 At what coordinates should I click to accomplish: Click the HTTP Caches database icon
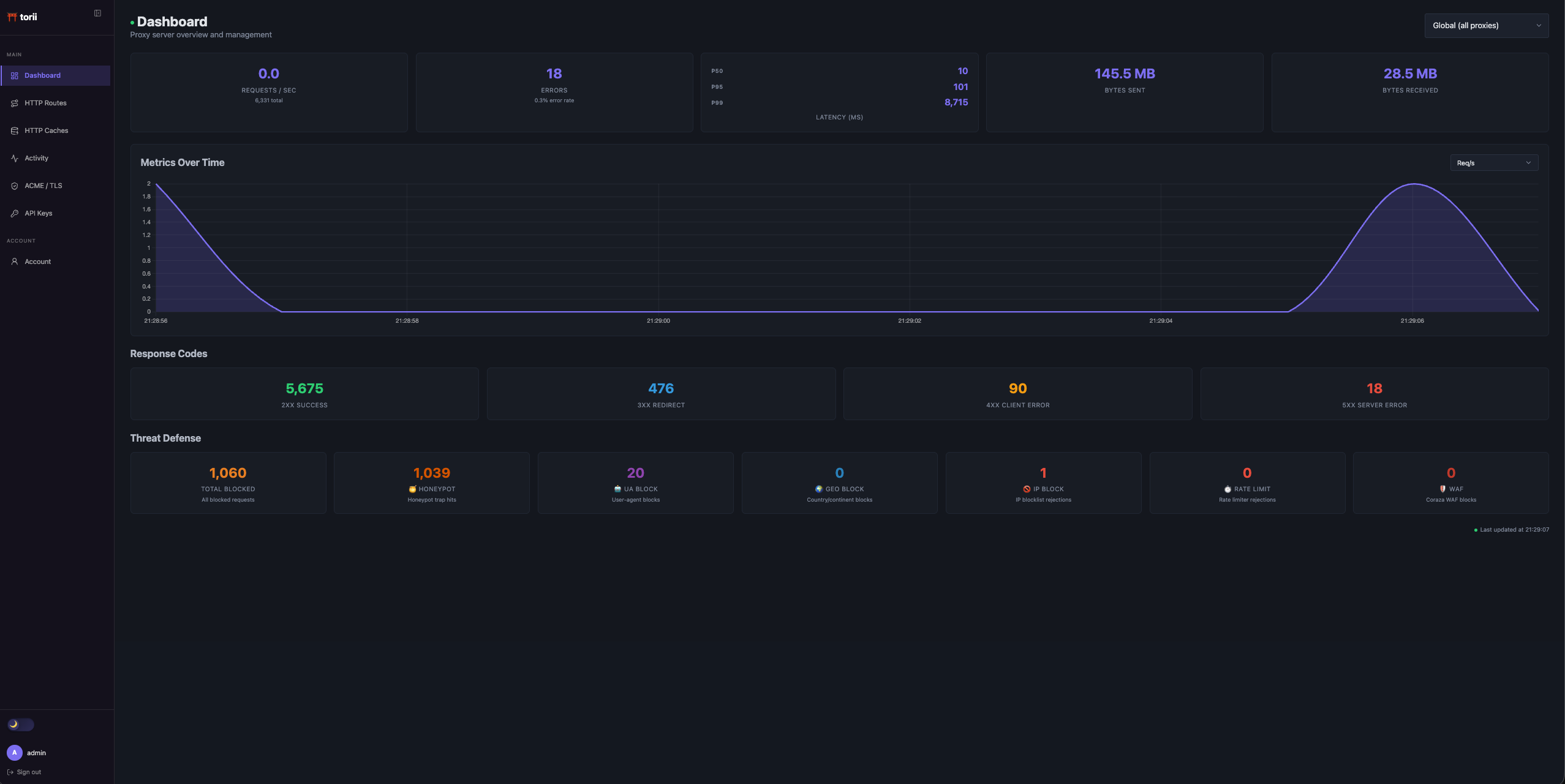pyautogui.click(x=15, y=131)
